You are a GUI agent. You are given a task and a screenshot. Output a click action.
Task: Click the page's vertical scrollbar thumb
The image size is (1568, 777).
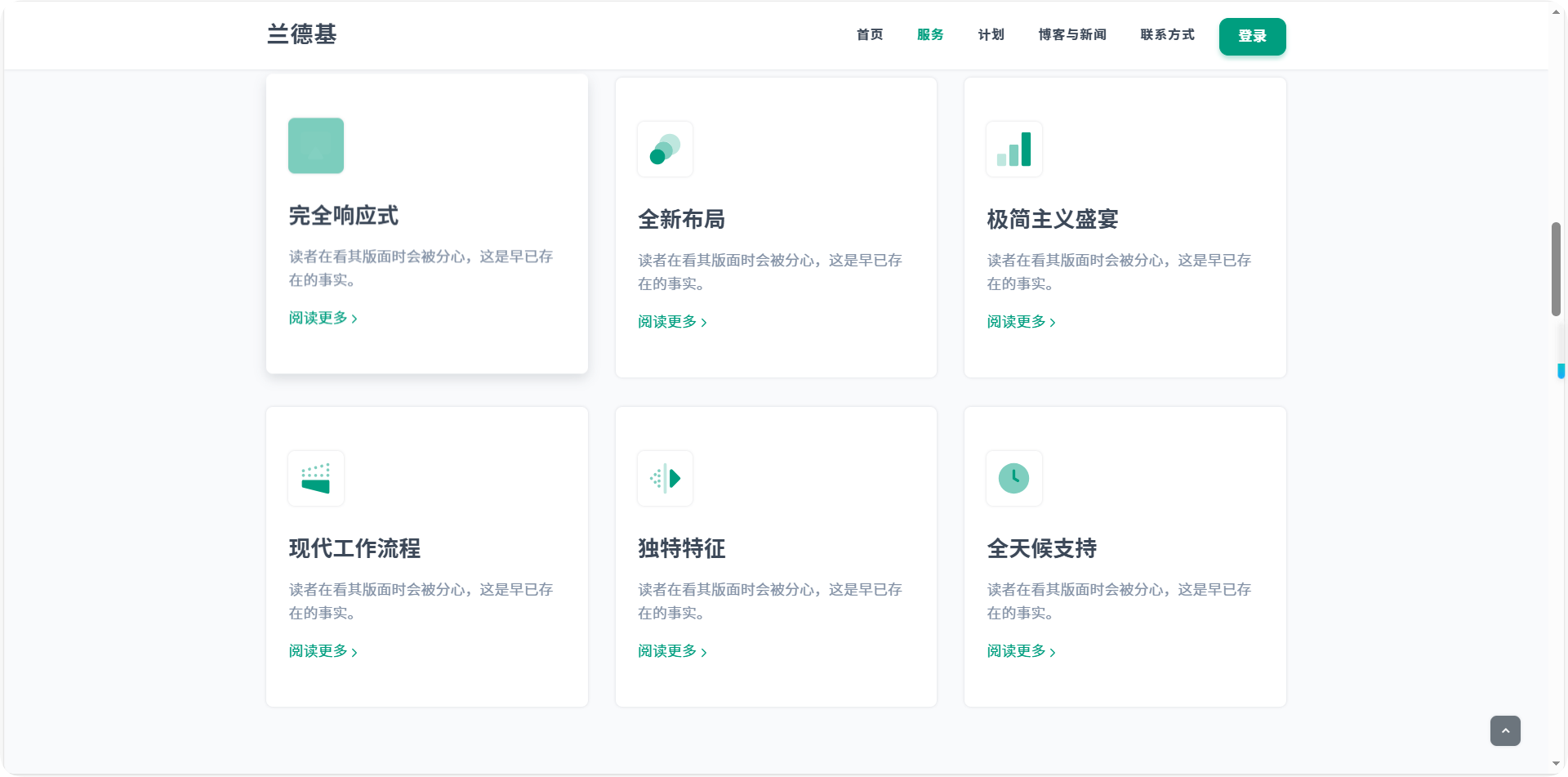click(1556, 269)
